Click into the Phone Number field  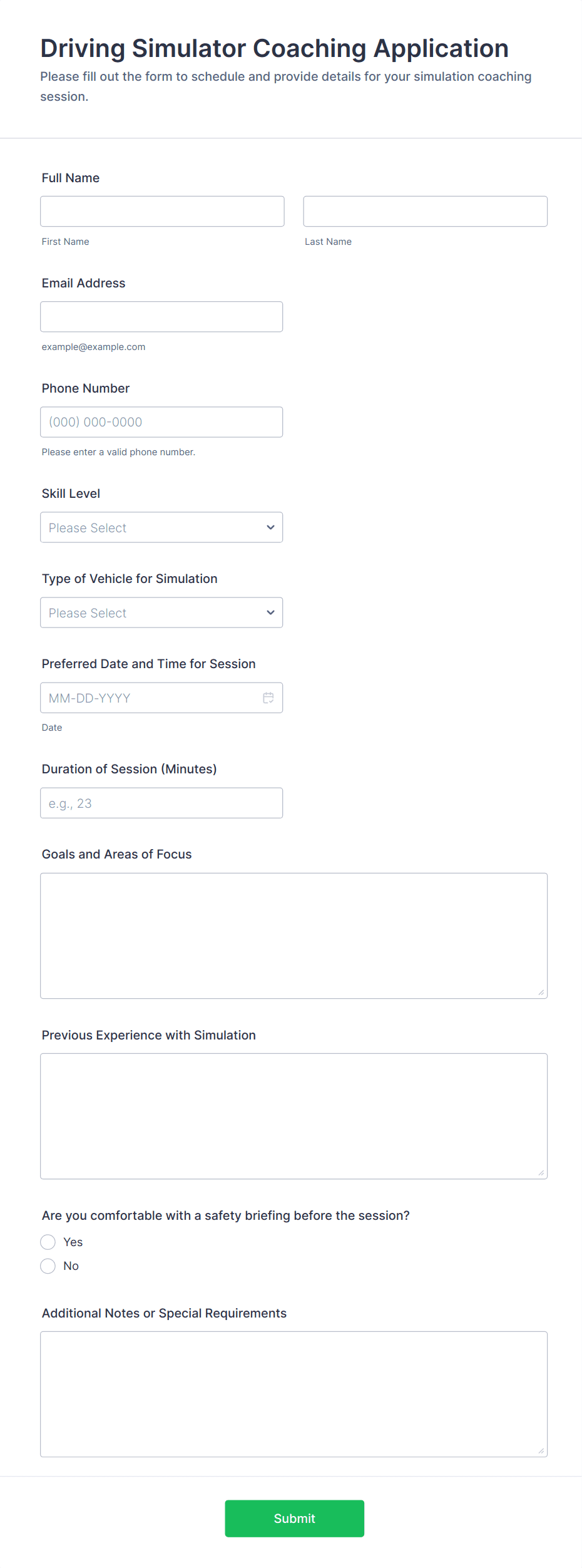(x=161, y=422)
